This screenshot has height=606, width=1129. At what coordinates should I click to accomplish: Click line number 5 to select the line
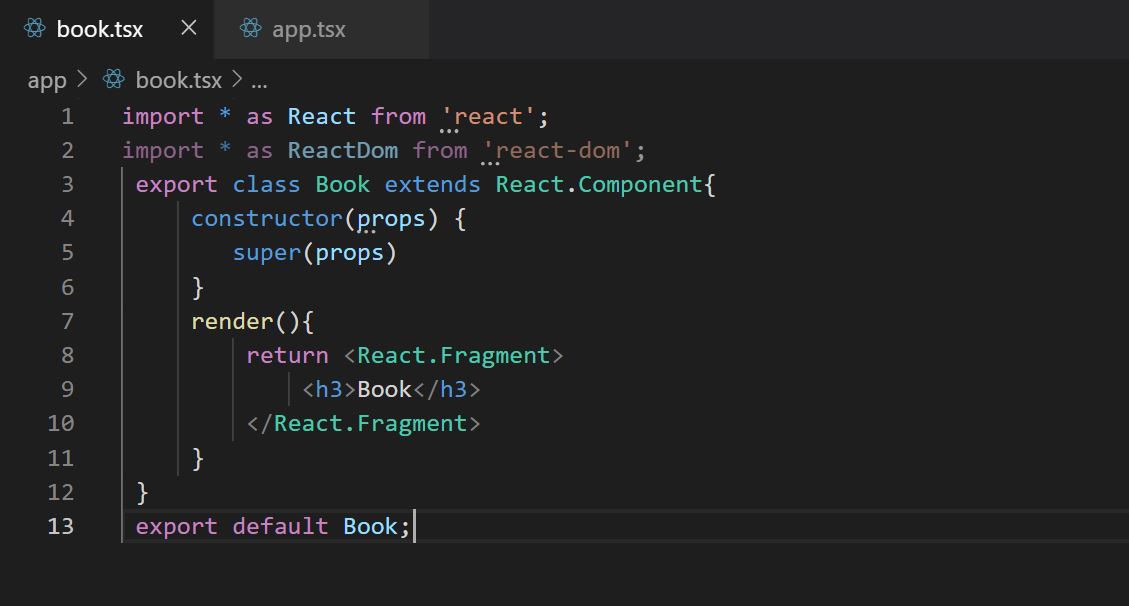[x=67, y=252]
